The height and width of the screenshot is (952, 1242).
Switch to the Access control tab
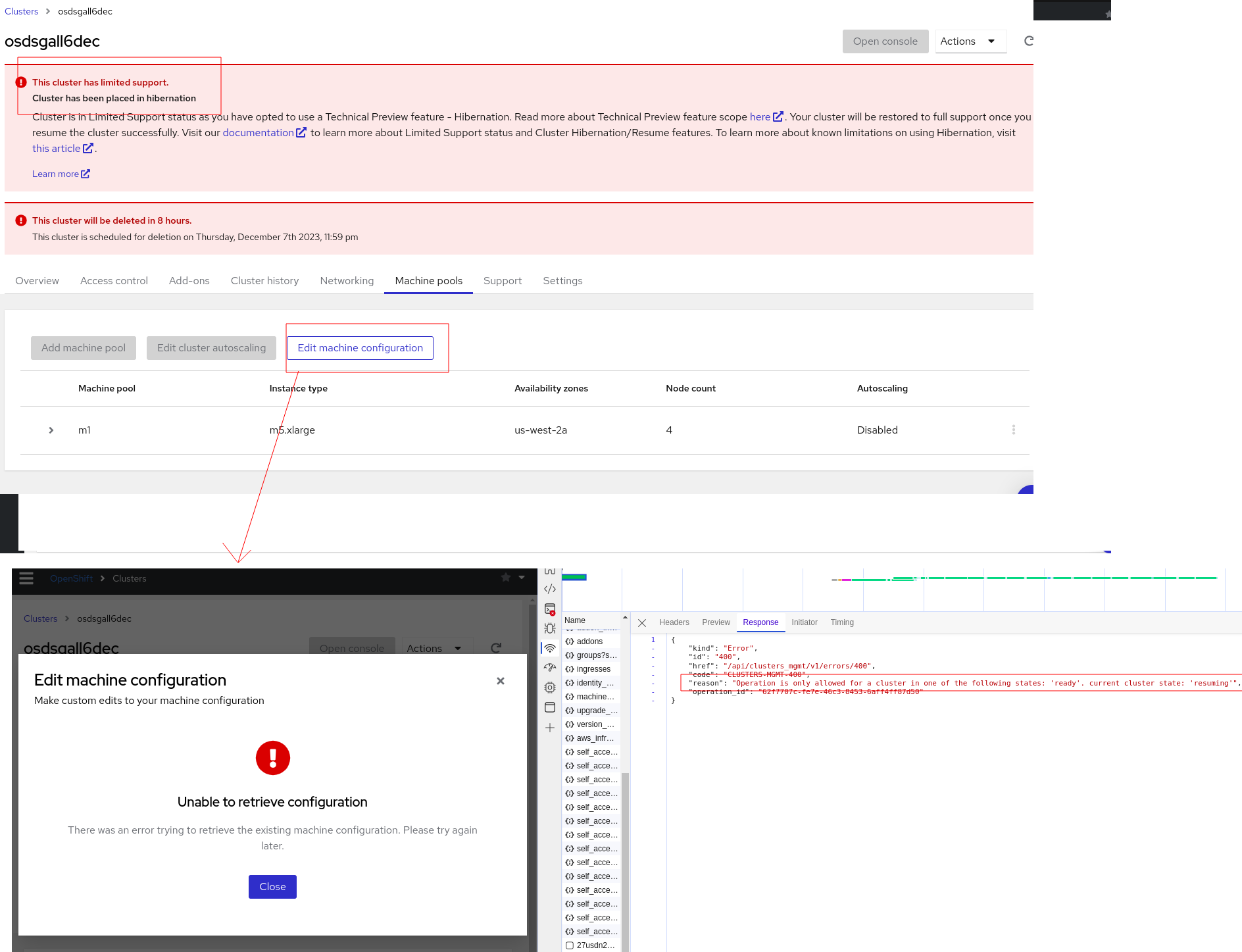click(x=114, y=281)
